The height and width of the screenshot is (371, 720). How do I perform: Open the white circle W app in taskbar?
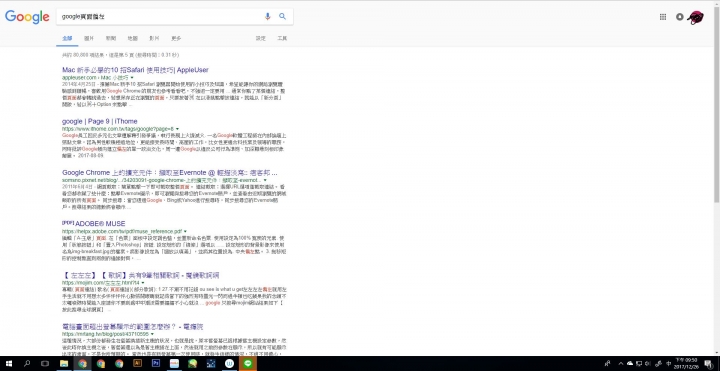tap(229, 364)
